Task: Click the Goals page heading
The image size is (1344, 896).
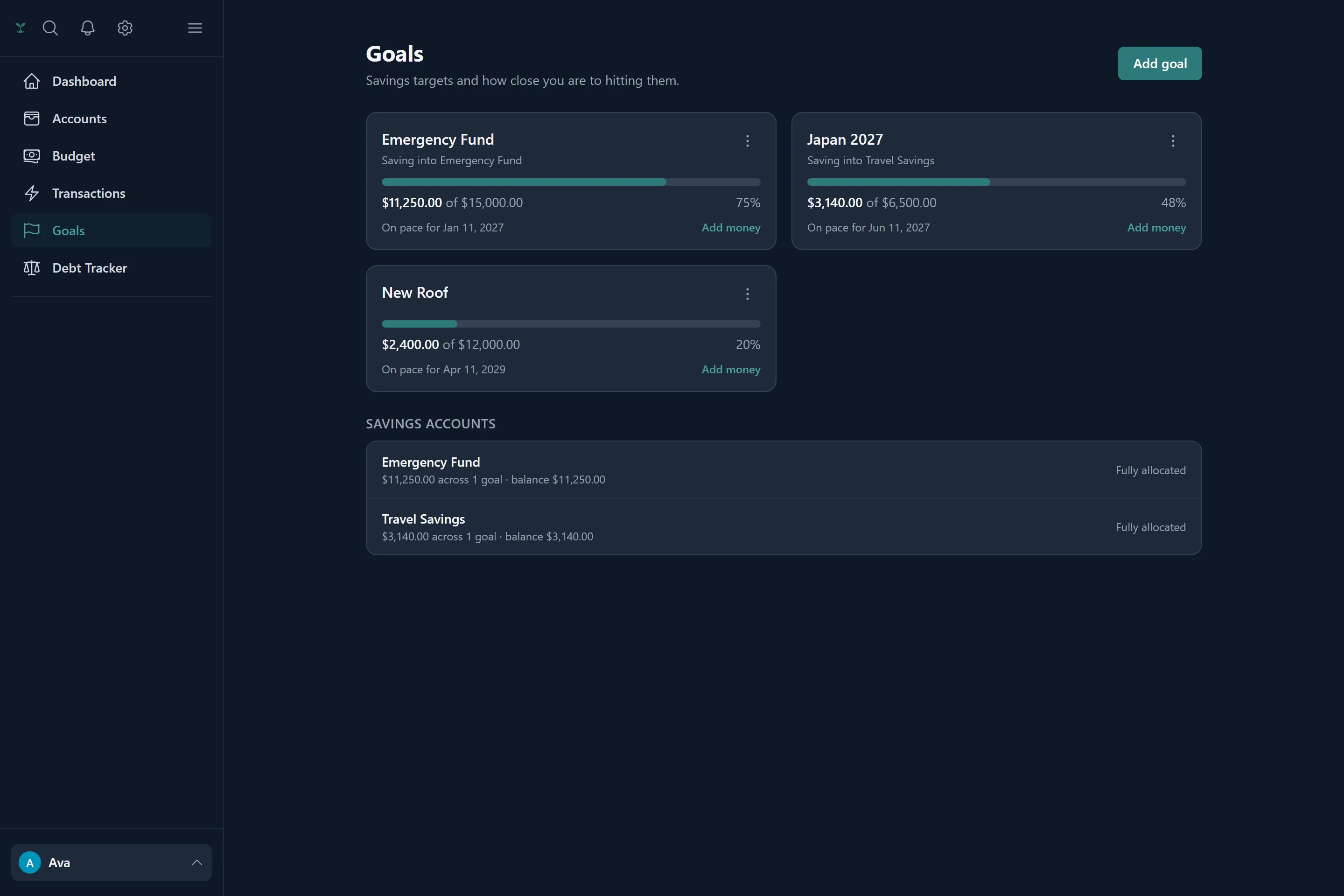Action: 394,54
